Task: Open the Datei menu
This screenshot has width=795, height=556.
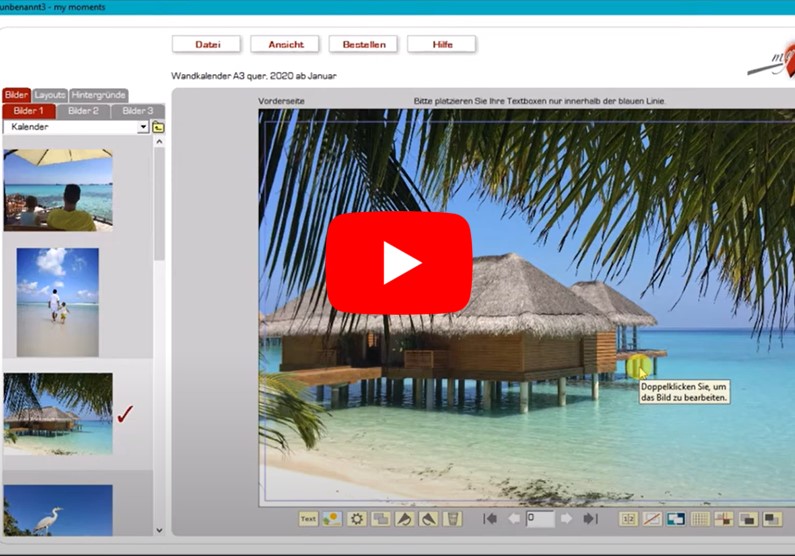Action: click(x=207, y=44)
